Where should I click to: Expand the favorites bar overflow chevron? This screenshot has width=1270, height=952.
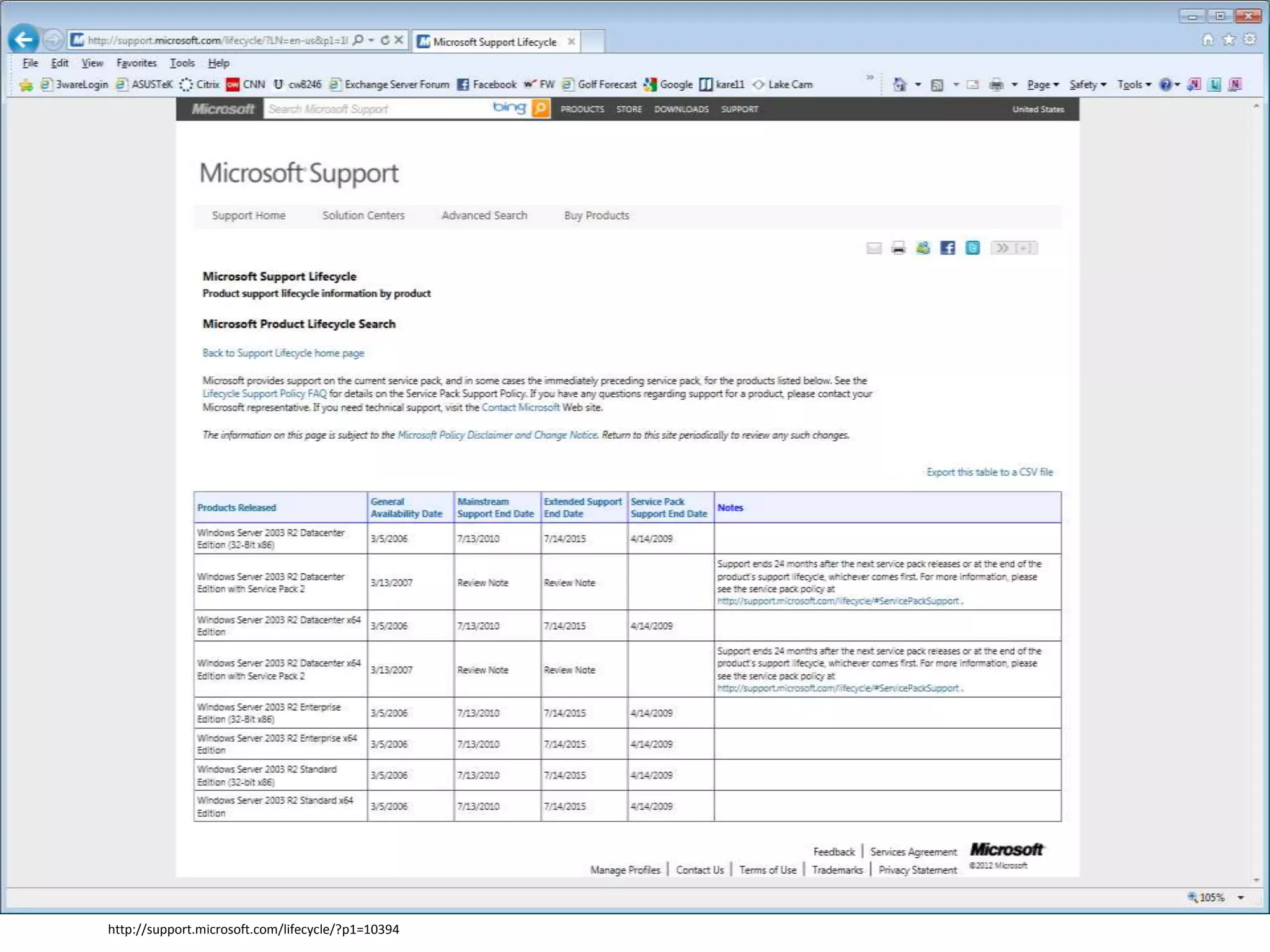[870, 78]
